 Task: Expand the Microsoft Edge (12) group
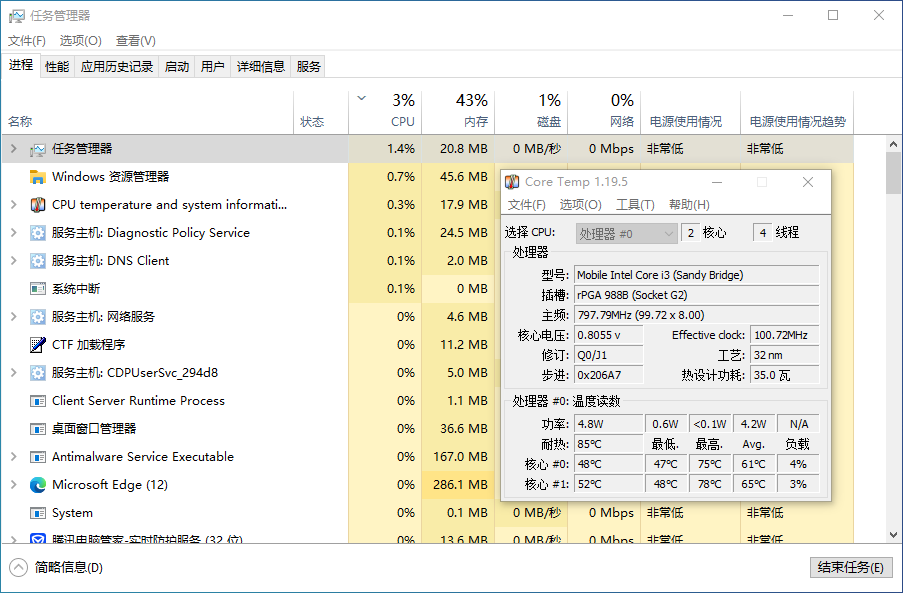coord(14,485)
